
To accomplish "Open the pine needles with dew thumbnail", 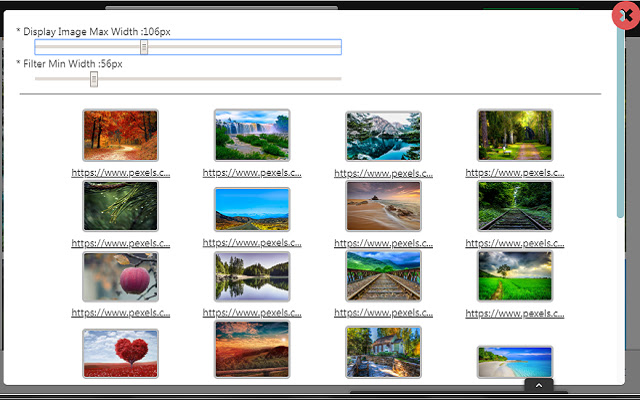I will [x=120, y=206].
